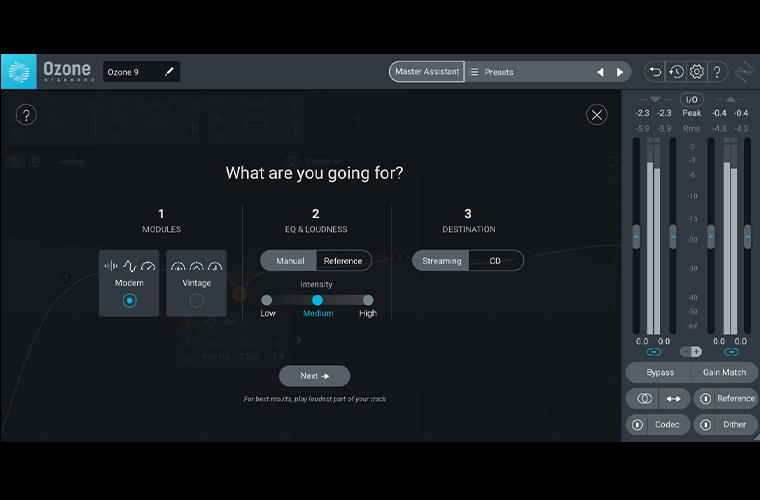
Task: Open help question mark in header
Action: click(x=717, y=72)
